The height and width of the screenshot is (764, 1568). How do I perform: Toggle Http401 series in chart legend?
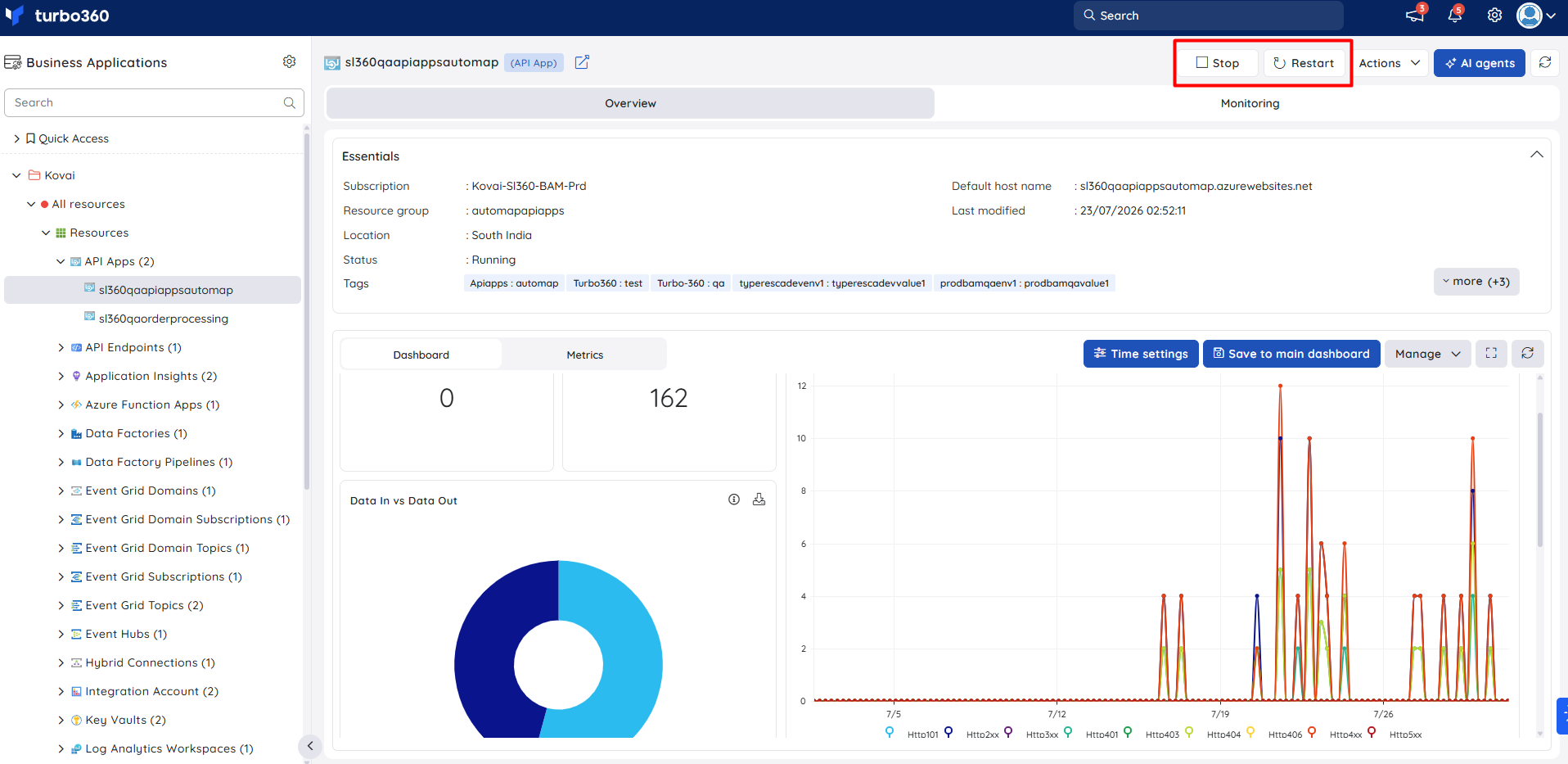tap(1093, 734)
